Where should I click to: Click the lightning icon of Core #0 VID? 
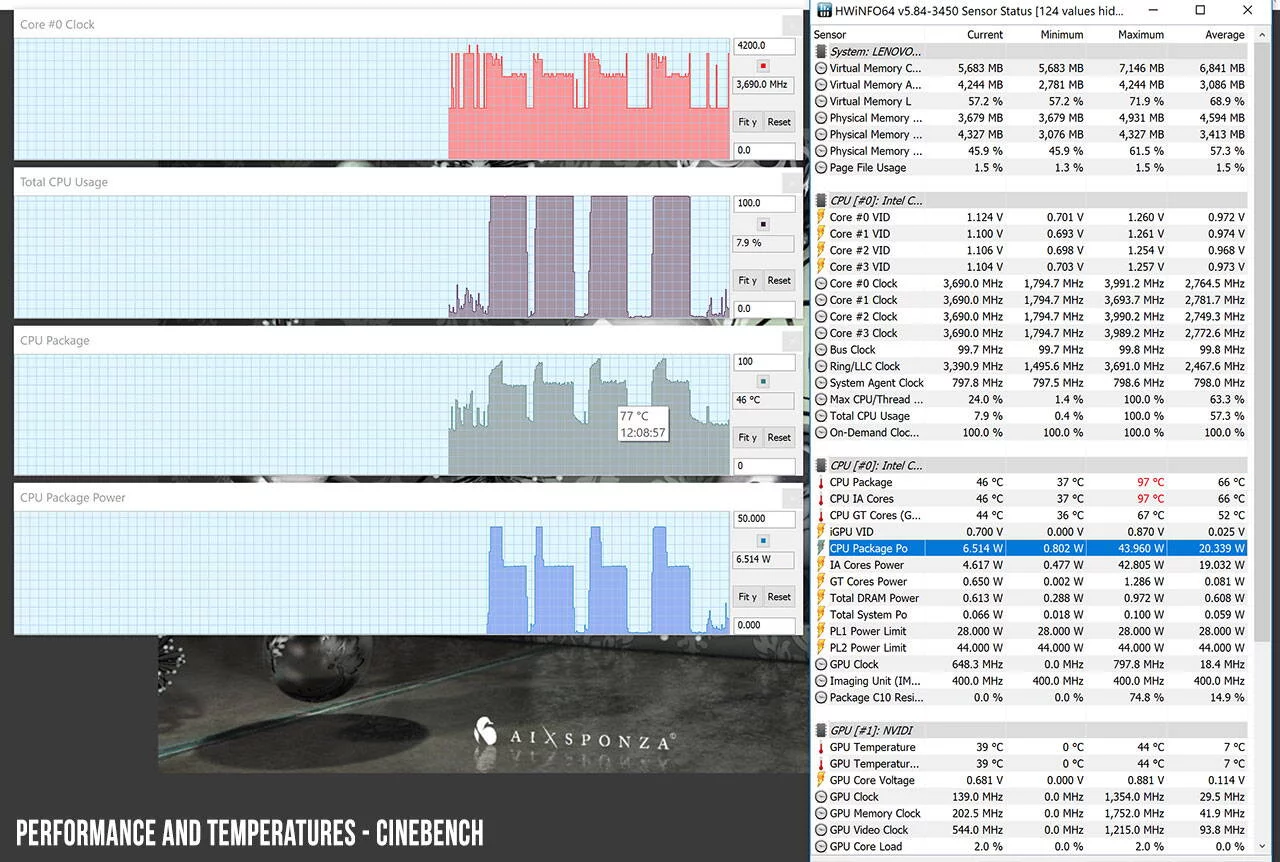[x=821, y=217]
